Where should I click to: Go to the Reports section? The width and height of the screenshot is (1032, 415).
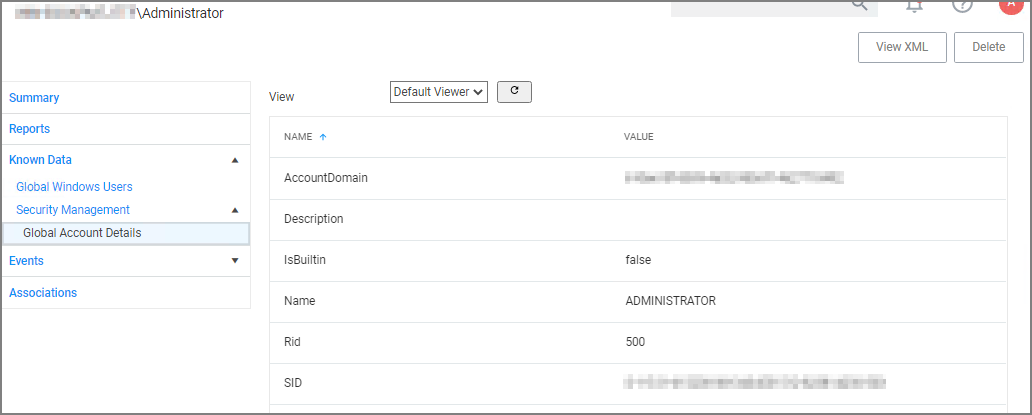click(x=30, y=129)
